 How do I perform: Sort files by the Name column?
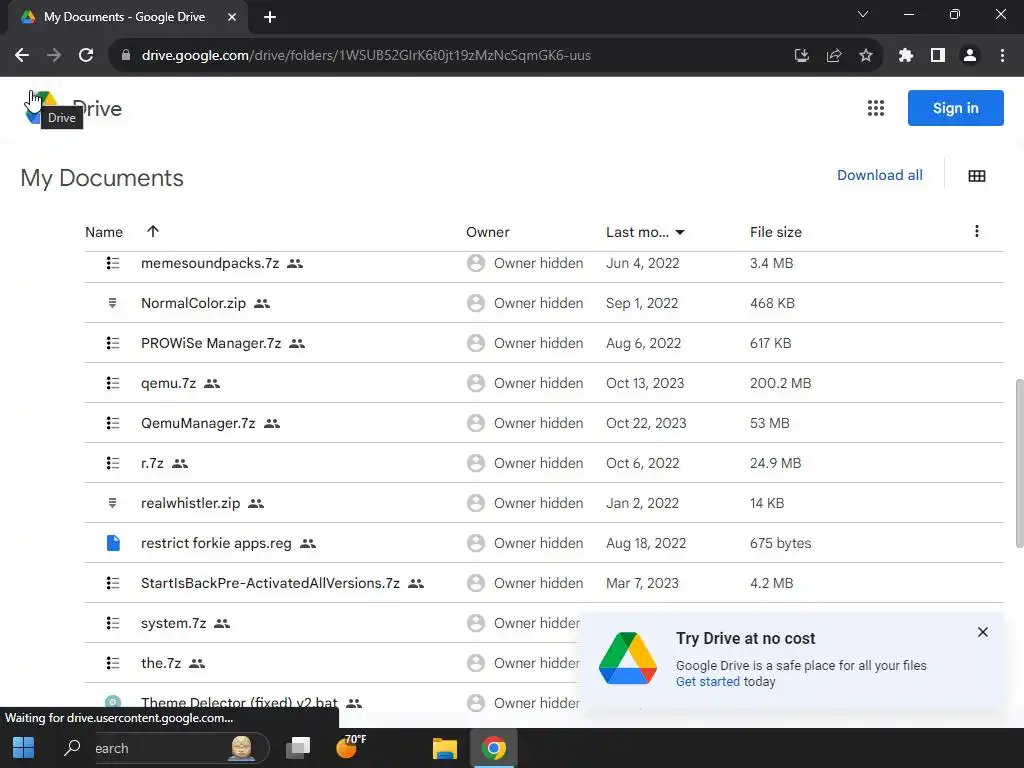click(104, 232)
